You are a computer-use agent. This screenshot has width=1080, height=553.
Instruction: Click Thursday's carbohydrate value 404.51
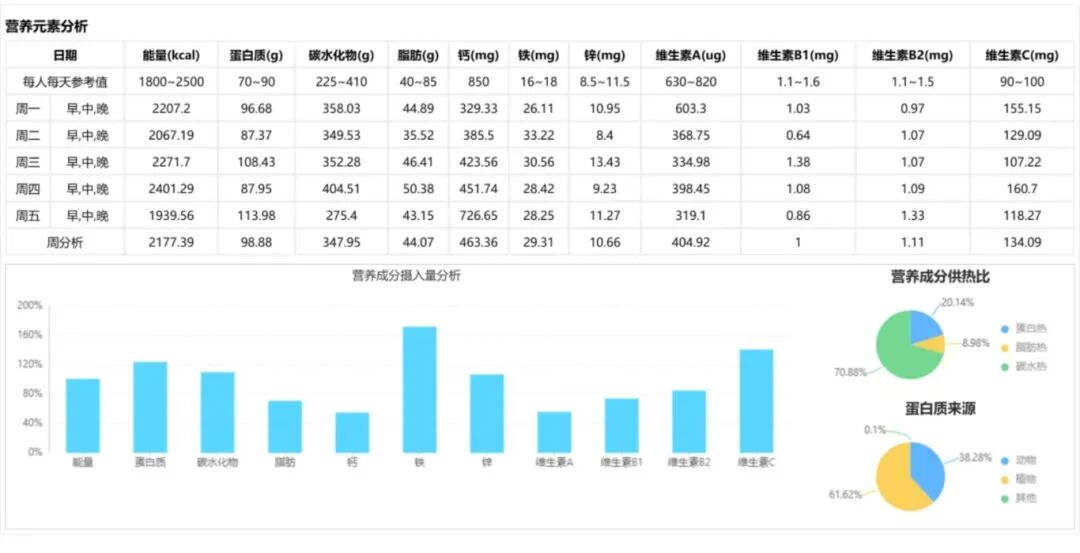[x=341, y=189]
